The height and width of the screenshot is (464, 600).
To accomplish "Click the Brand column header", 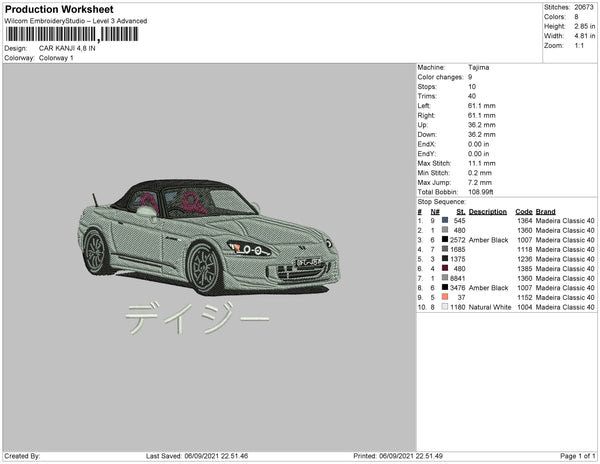I will click(545, 212).
